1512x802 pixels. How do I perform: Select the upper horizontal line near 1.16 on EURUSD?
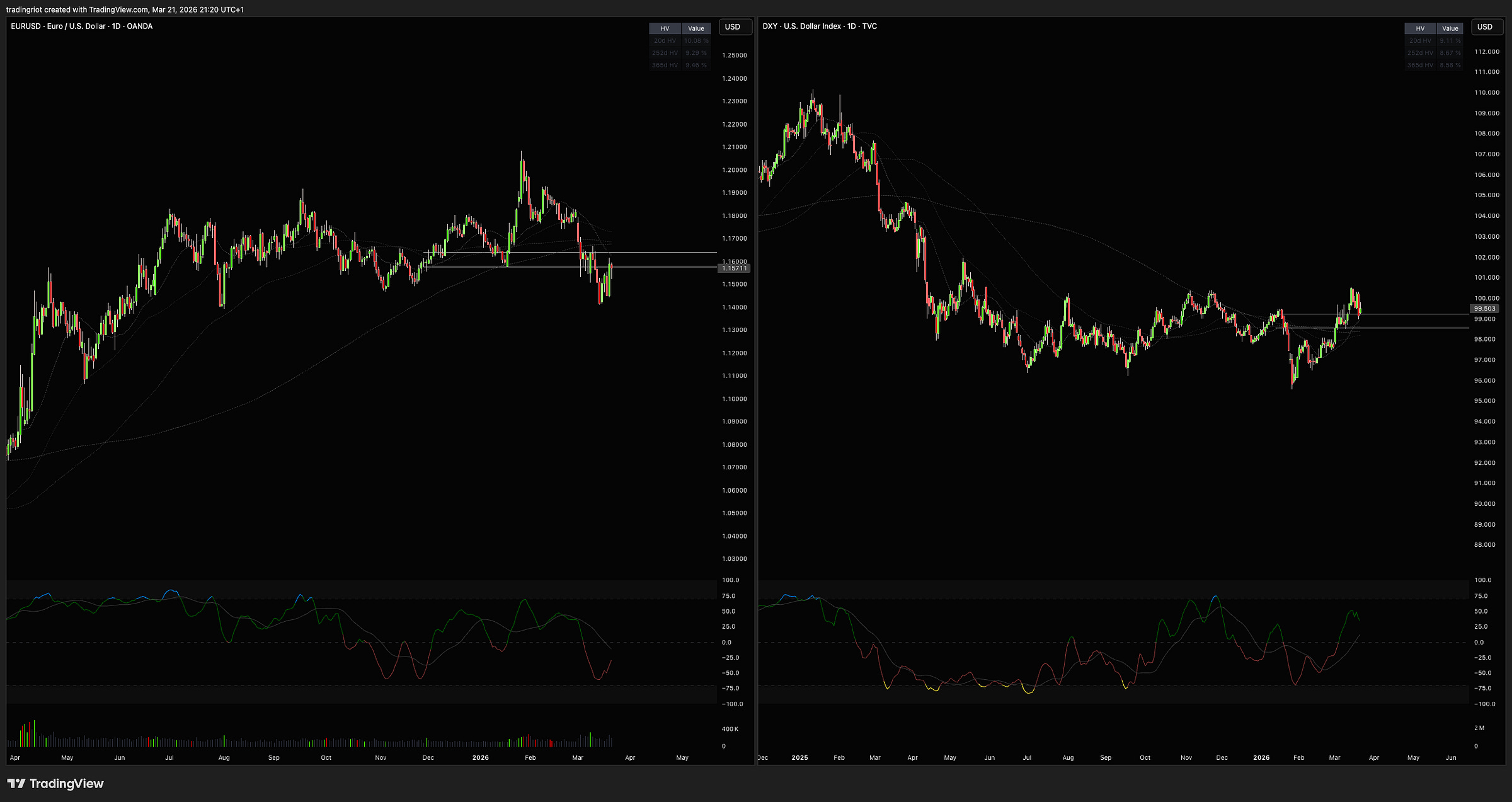[x=661, y=253]
